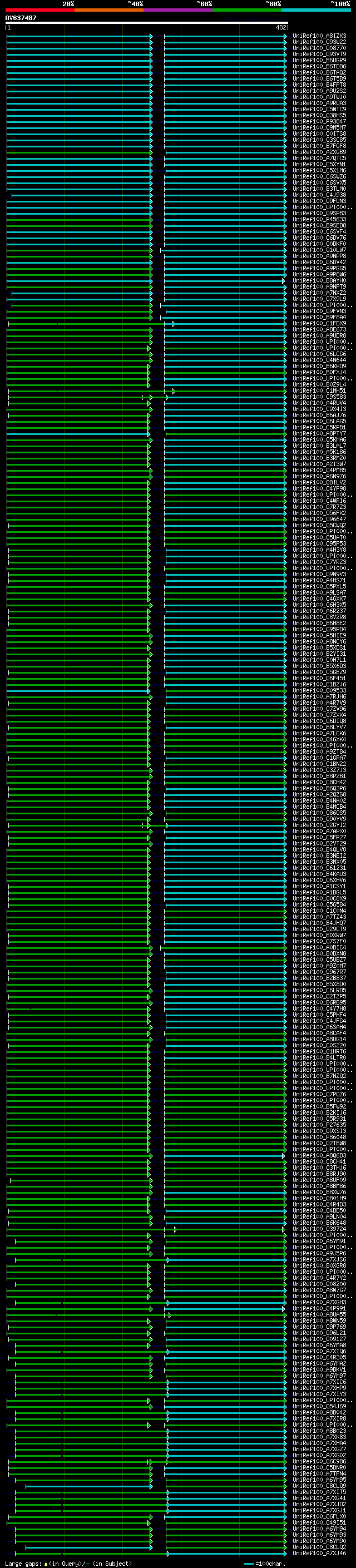Select the UniRef100_C4J938 label
This screenshot has height=1568, width=356.
pyautogui.click(x=319, y=195)
